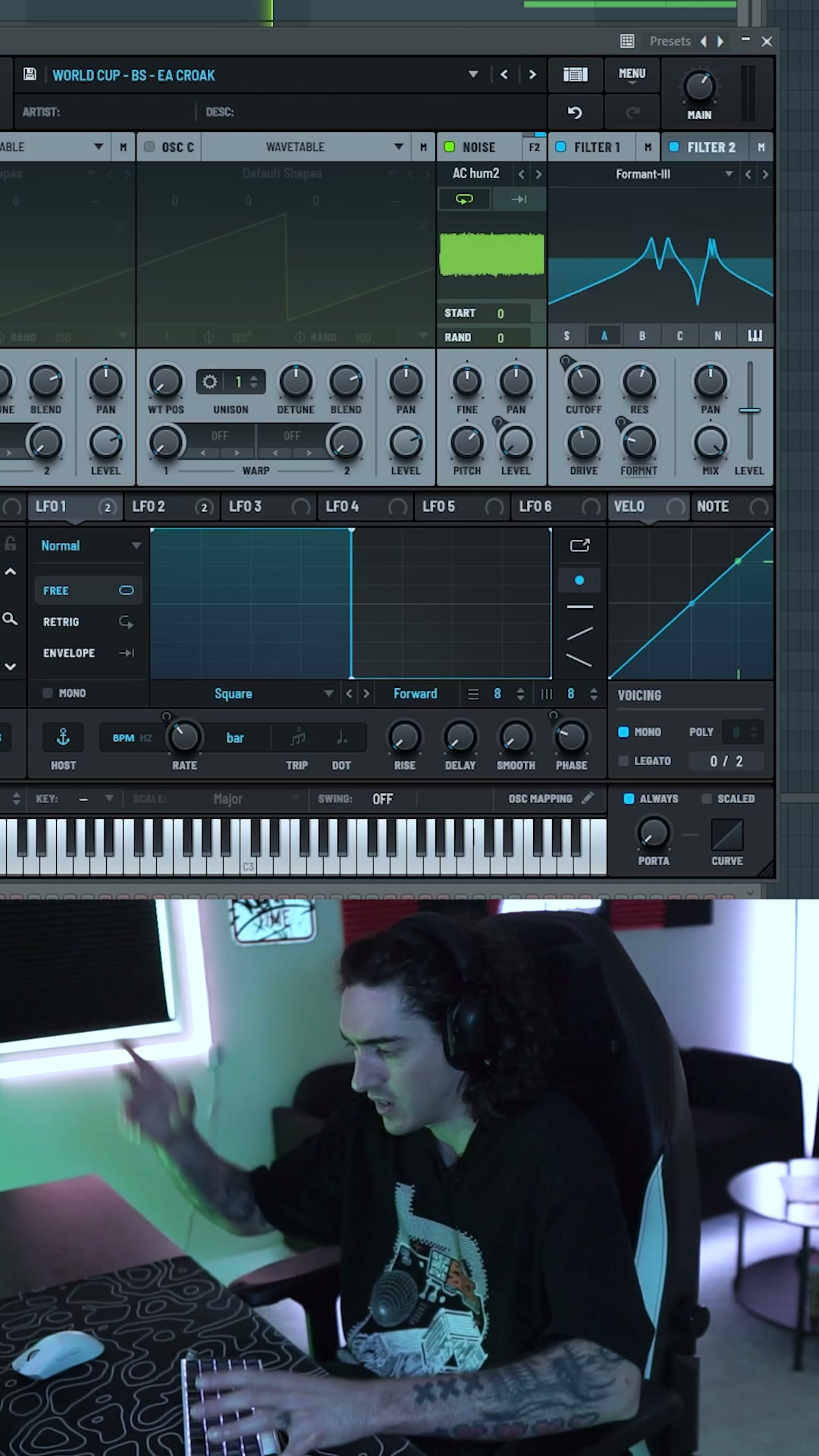The height and width of the screenshot is (1456, 819).
Task: Click the noise one-shot arrow icon
Action: [519, 199]
